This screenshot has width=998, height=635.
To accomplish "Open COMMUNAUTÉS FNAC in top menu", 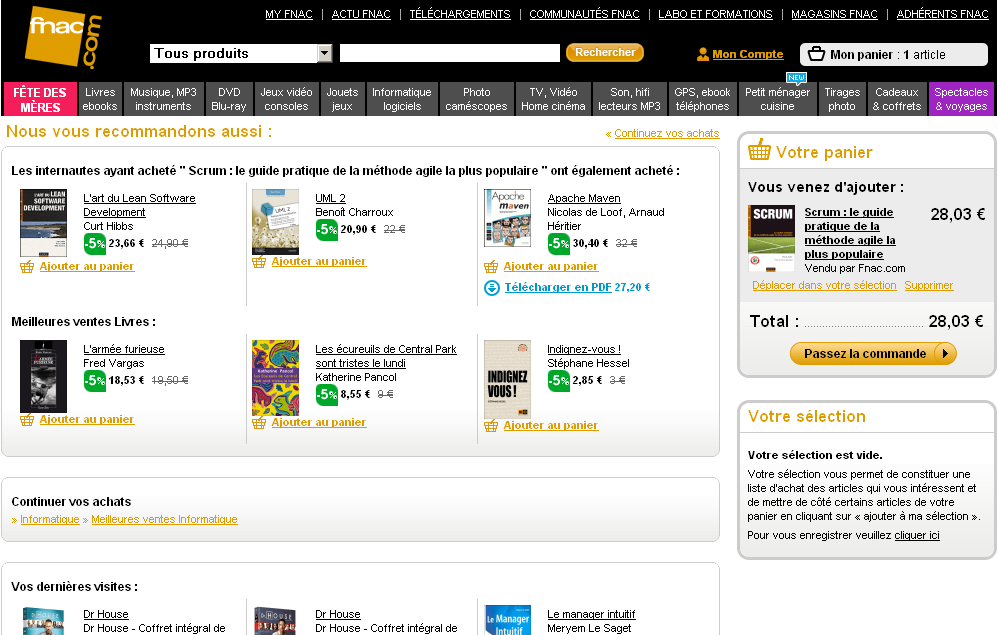I will pos(584,14).
